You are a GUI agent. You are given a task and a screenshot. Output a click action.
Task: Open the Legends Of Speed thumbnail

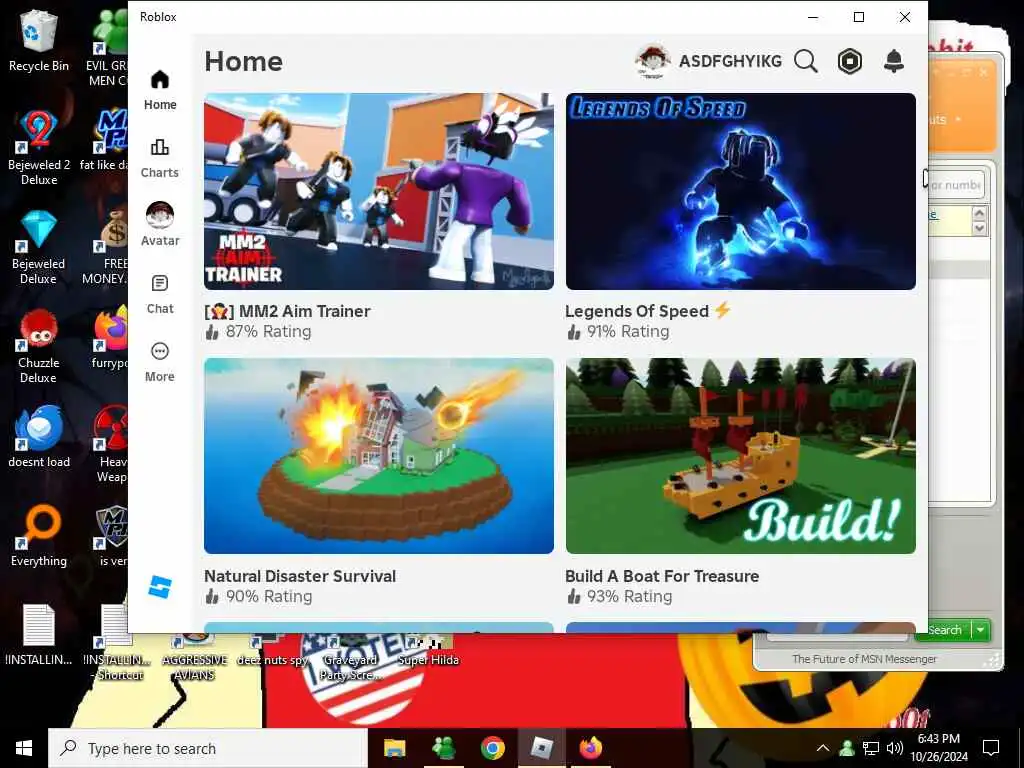pyautogui.click(x=741, y=191)
